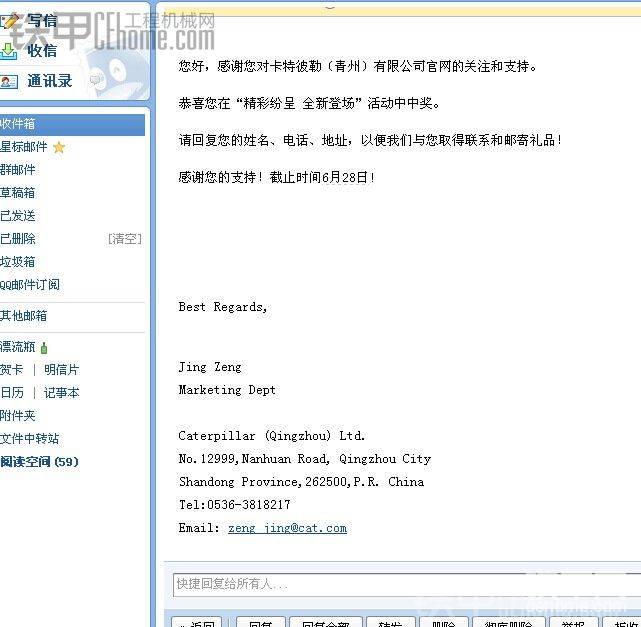Click the line 恭喜您在“精彩纷呈 全新登场”活动中中奖
The image size is (641, 627).
(x=309, y=103)
